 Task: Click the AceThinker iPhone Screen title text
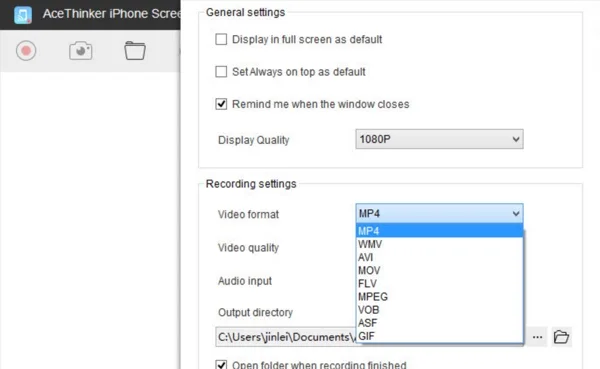tap(111, 14)
